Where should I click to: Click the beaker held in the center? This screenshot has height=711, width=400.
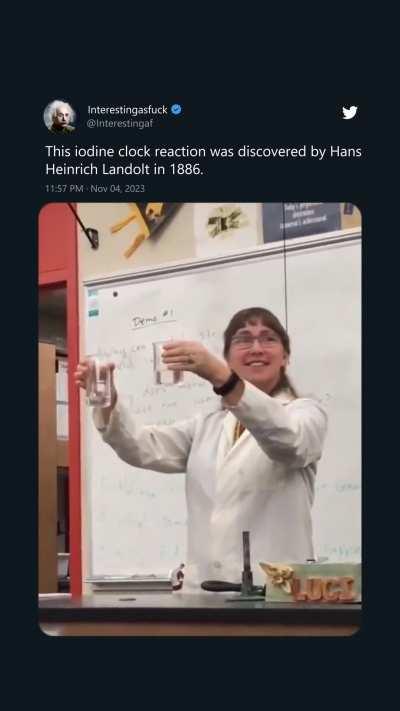click(x=166, y=363)
